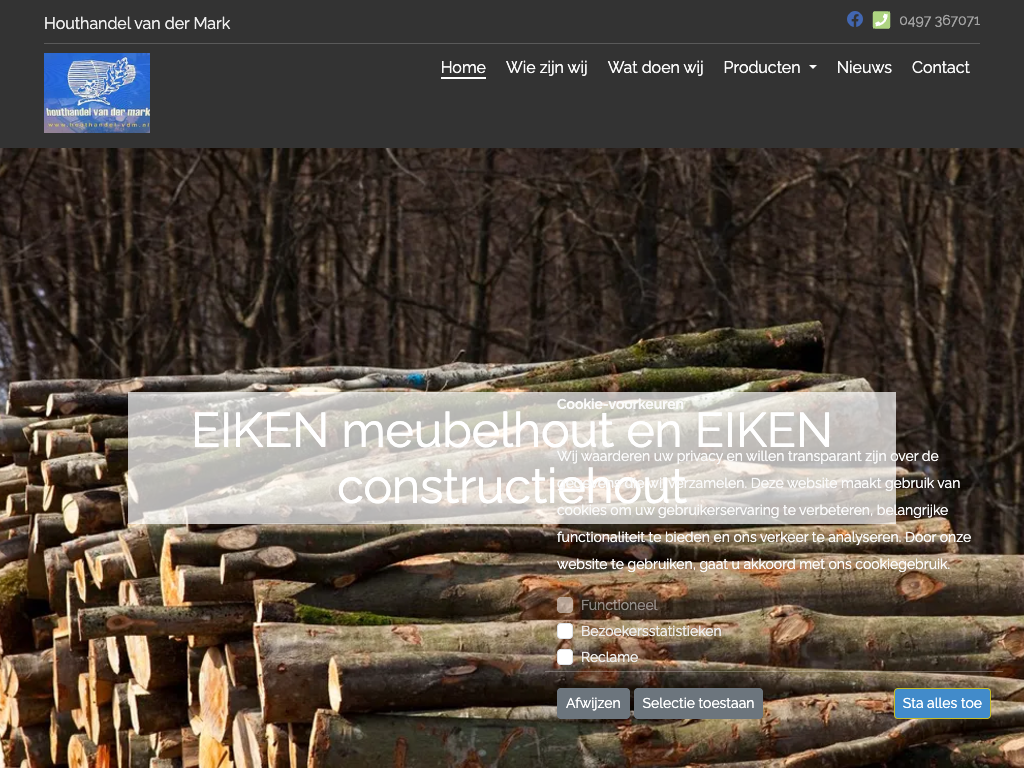Open the Contact page
This screenshot has height=768, width=1024.
coord(940,68)
